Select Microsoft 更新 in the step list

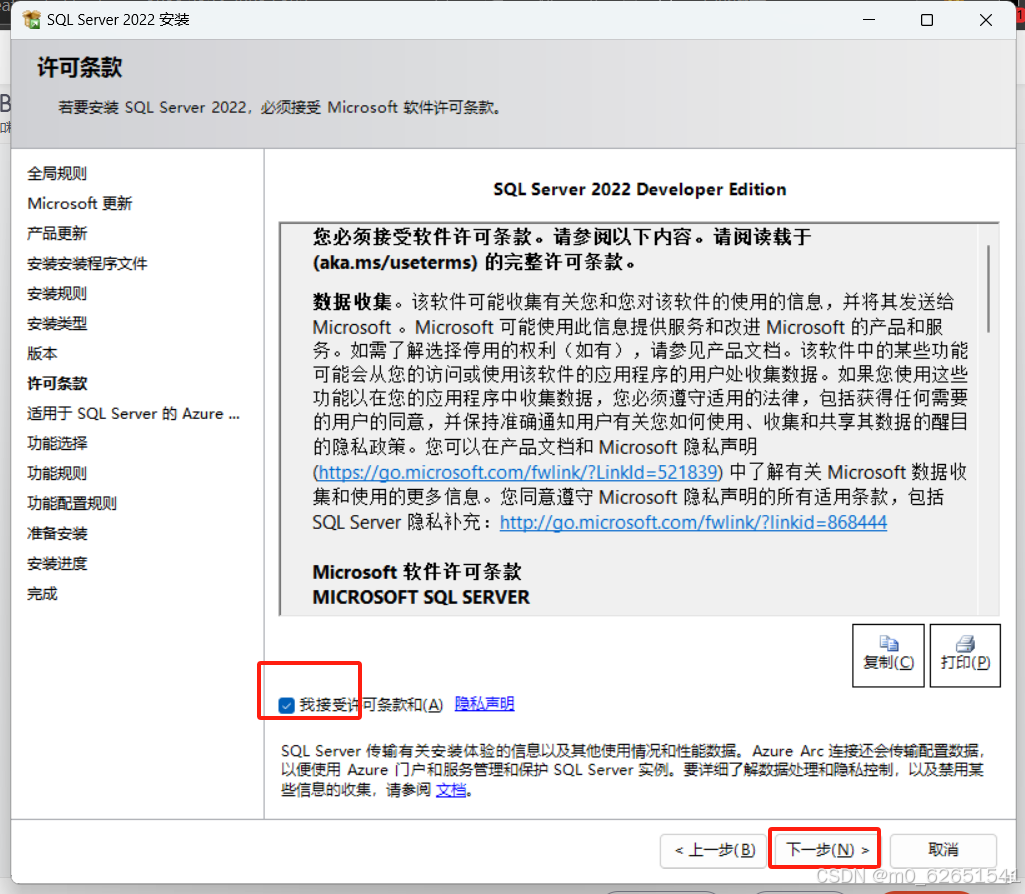pyautogui.click(x=80, y=203)
